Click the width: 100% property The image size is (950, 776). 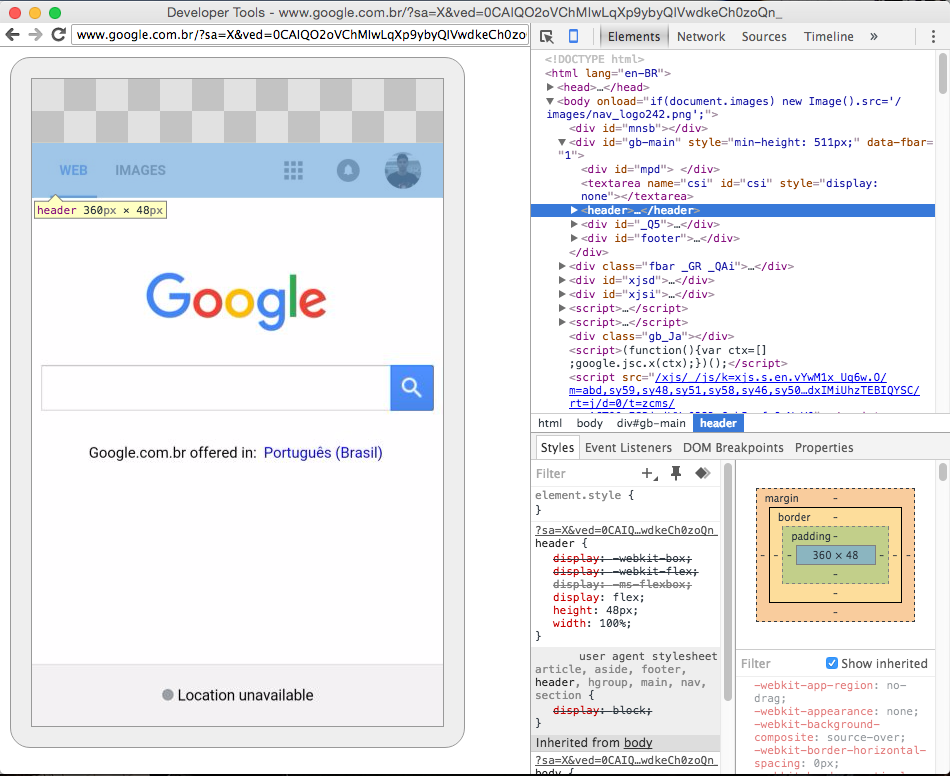click(591, 623)
